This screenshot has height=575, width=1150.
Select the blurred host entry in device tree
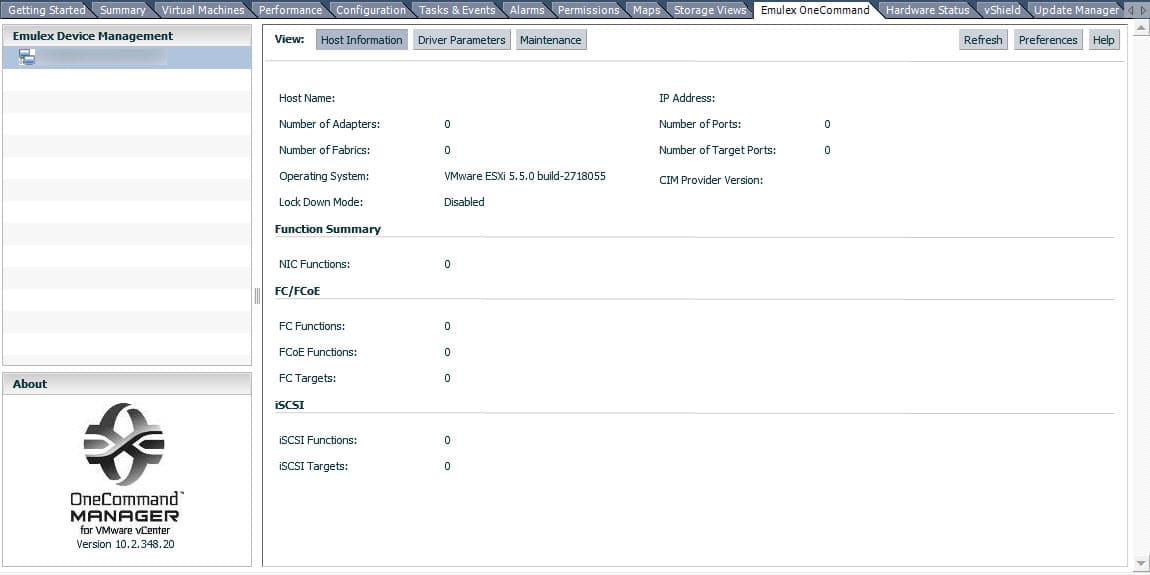pyautogui.click(x=100, y=57)
